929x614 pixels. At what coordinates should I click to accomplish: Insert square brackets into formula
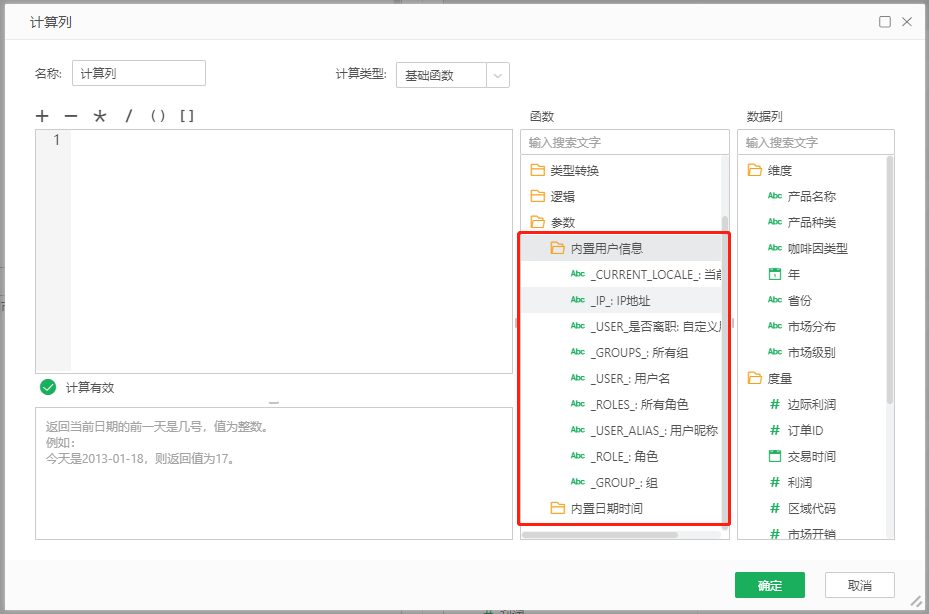click(x=187, y=116)
